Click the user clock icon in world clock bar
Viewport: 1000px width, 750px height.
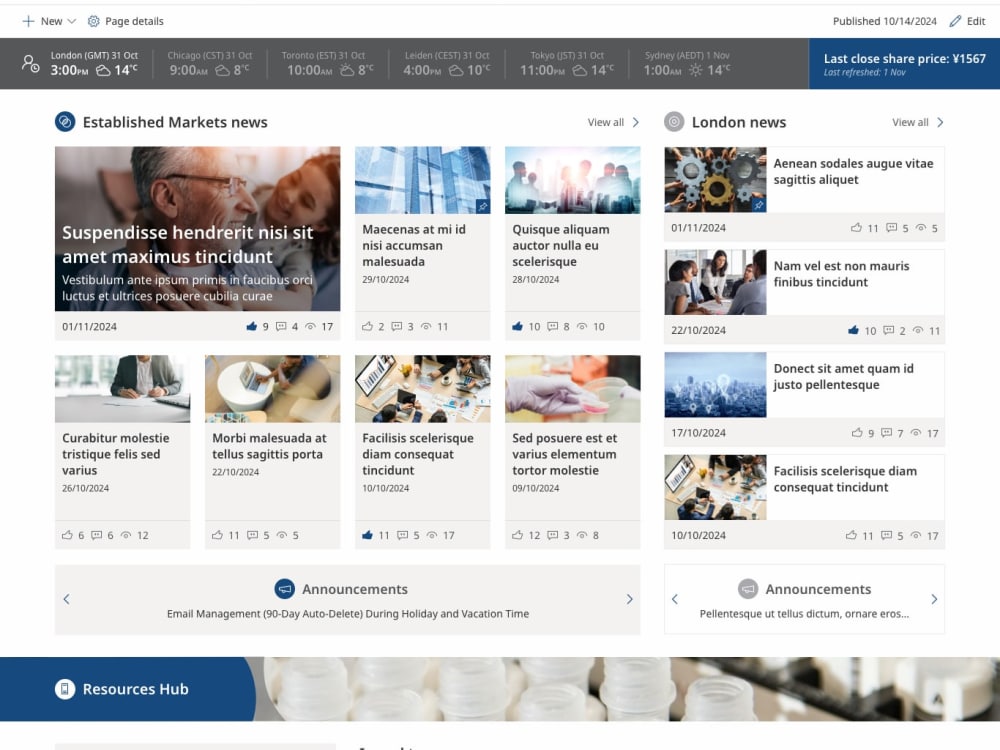(x=30, y=63)
